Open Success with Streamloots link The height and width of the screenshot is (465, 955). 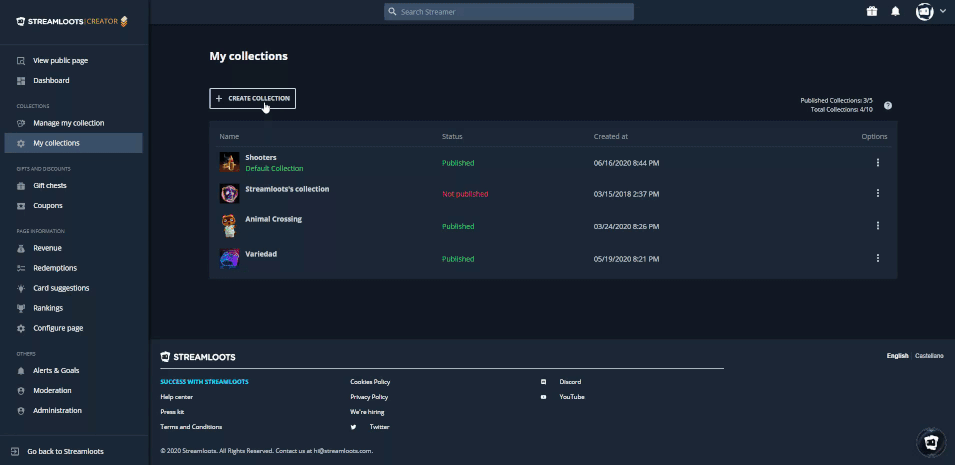click(204, 382)
